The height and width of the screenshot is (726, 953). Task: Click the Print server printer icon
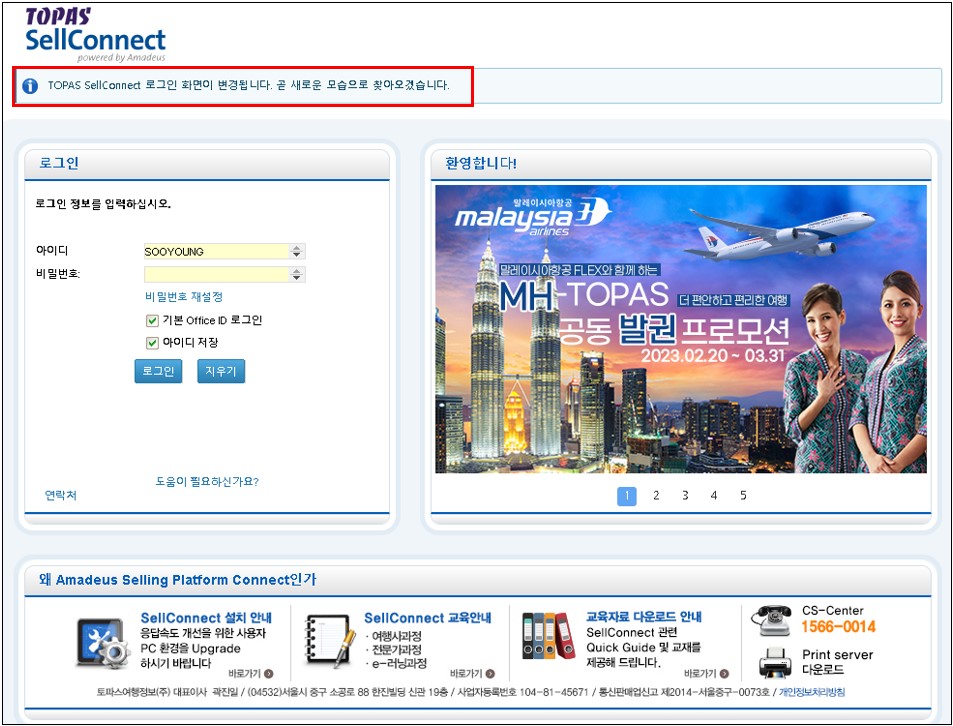click(776, 662)
